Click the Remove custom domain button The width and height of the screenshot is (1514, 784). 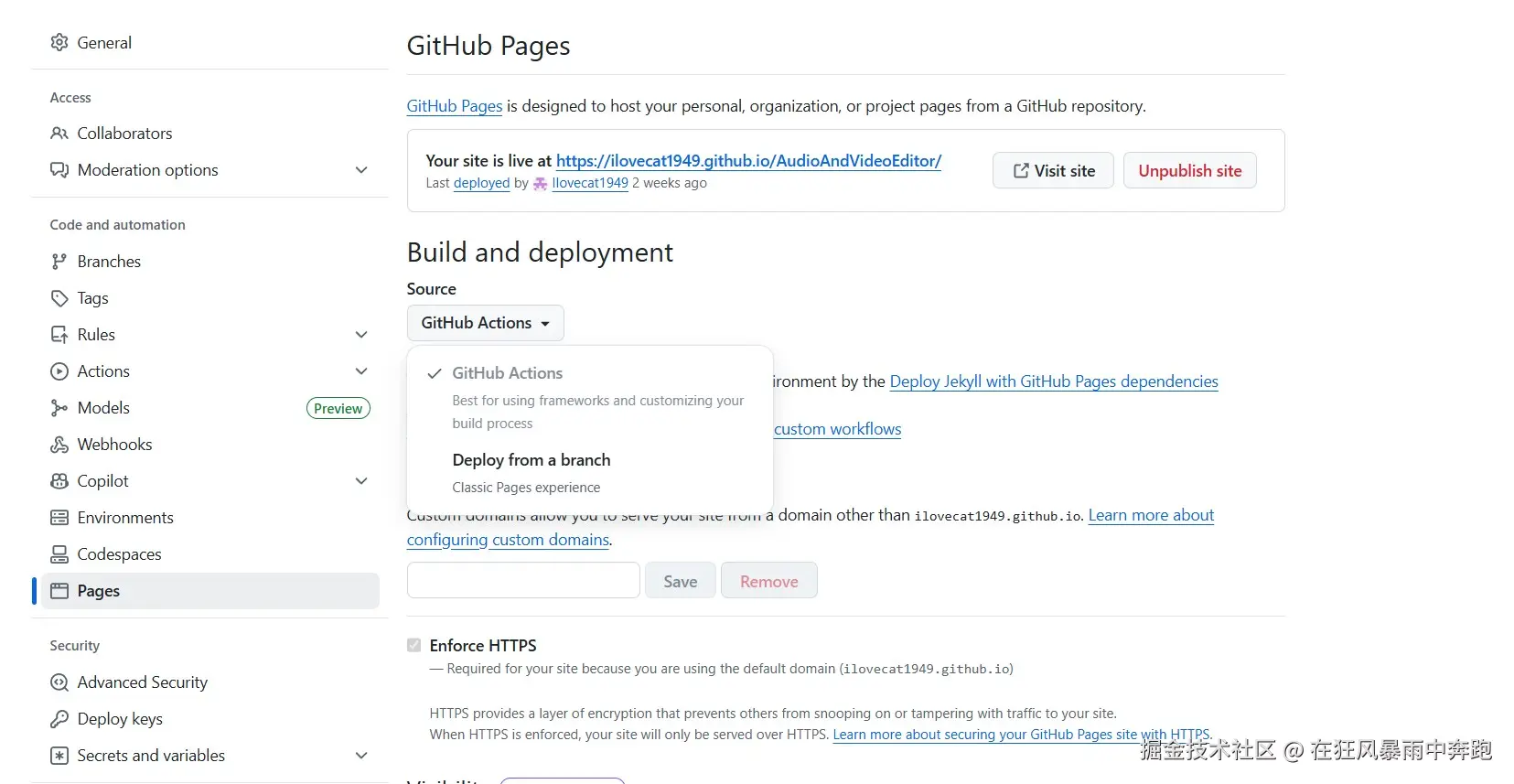[x=769, y=581]
